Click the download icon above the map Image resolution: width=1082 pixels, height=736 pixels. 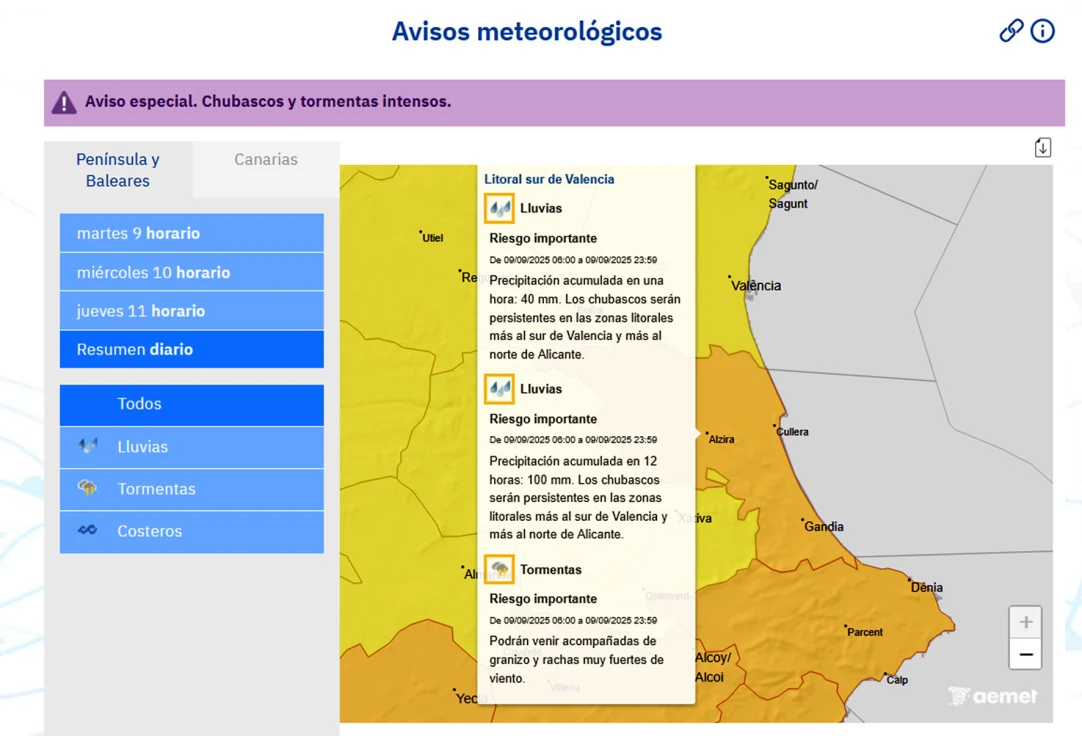tap(1043, 147)
